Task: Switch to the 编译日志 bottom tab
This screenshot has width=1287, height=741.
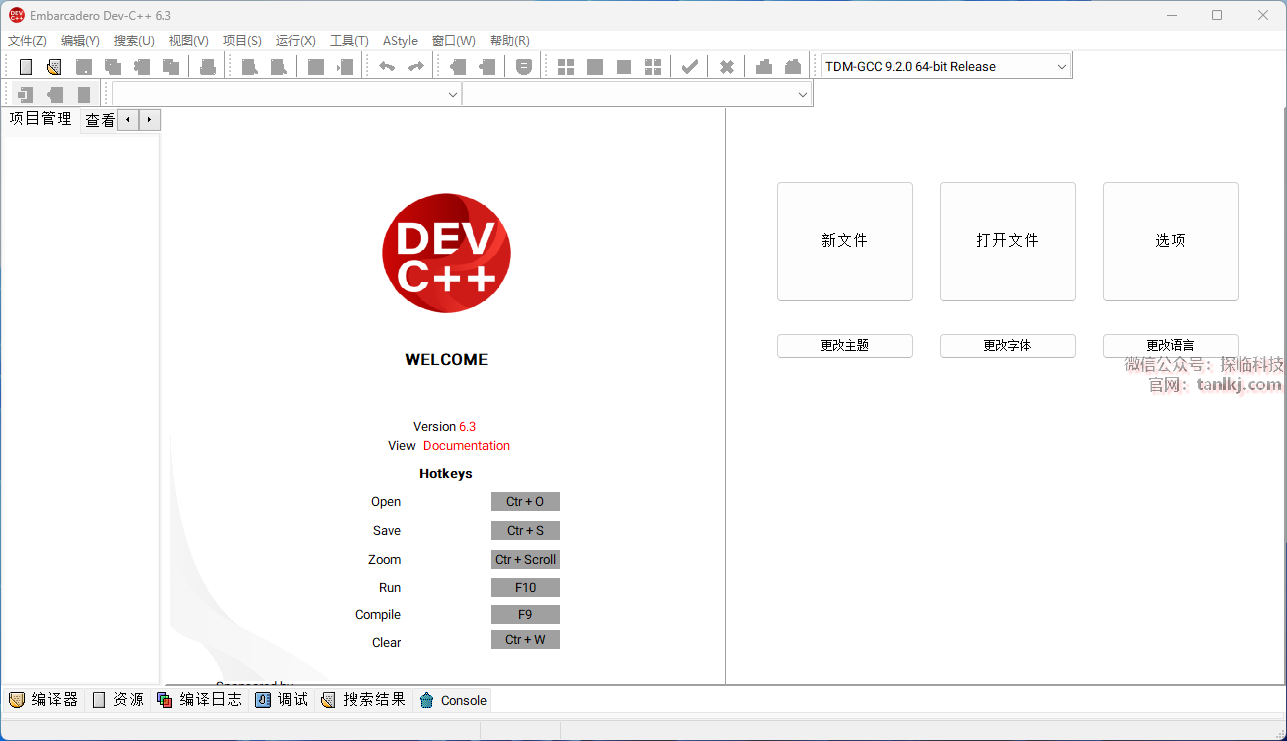Action: pyautogui.click(x=200, y=700)
